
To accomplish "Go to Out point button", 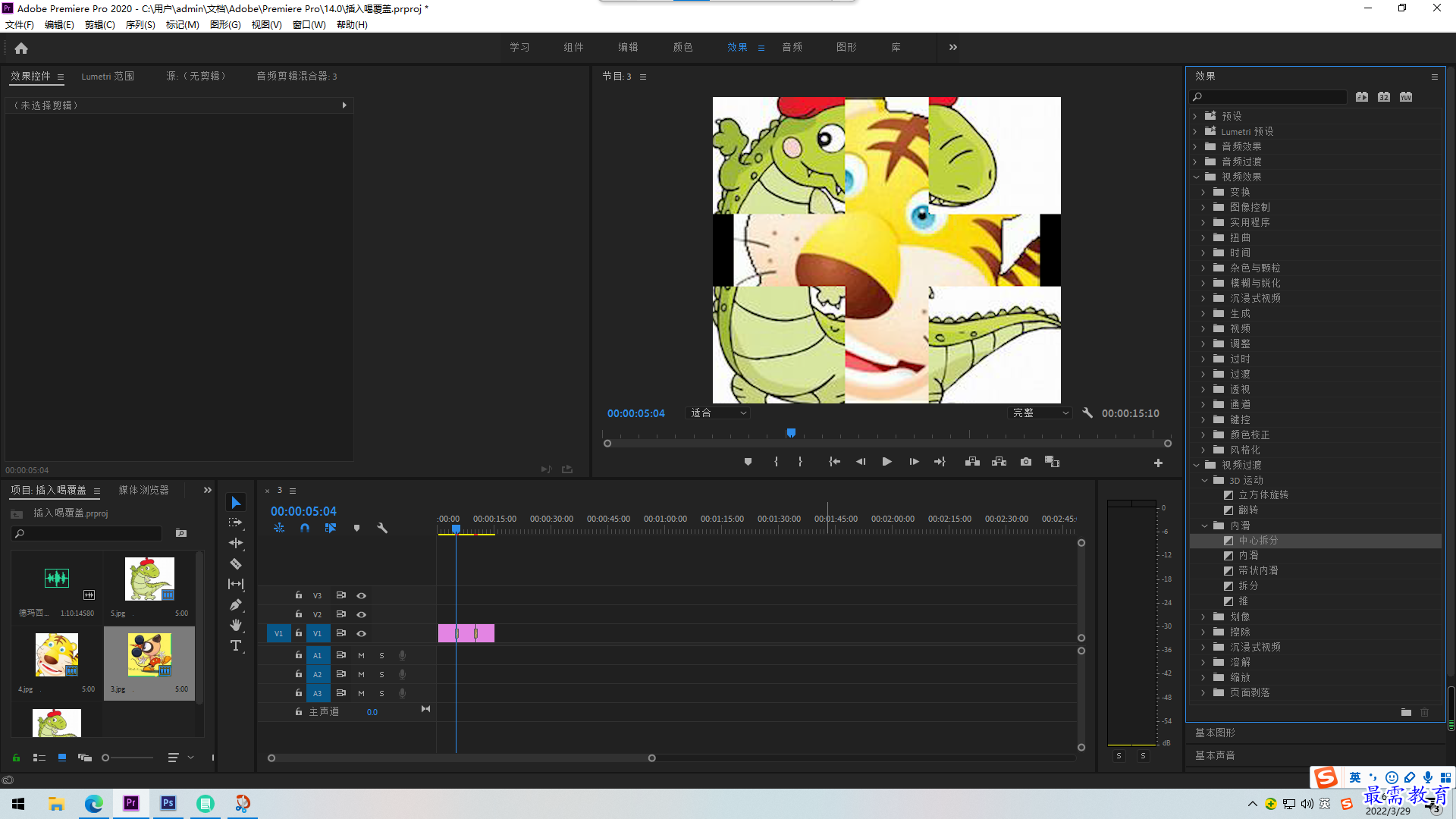I will [x=940, y=462].
